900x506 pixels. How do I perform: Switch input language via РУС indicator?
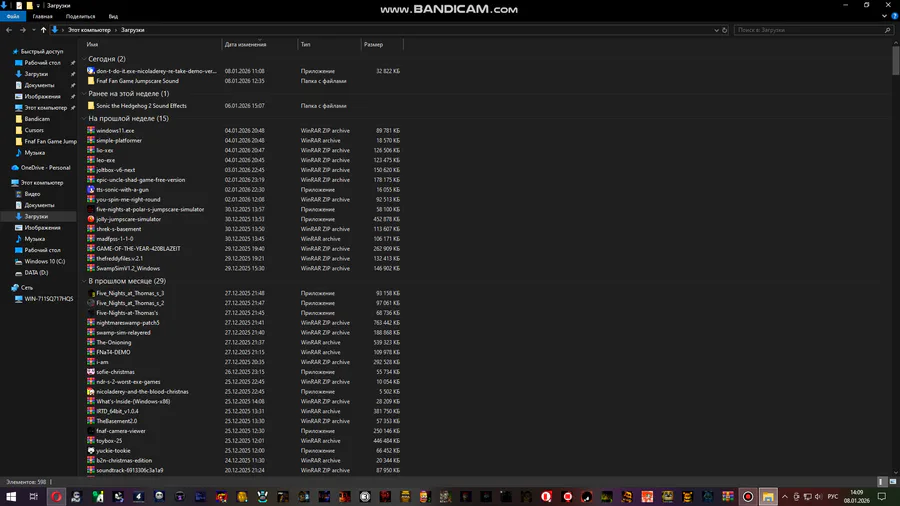pyautogui.click(x=833, y=497)
